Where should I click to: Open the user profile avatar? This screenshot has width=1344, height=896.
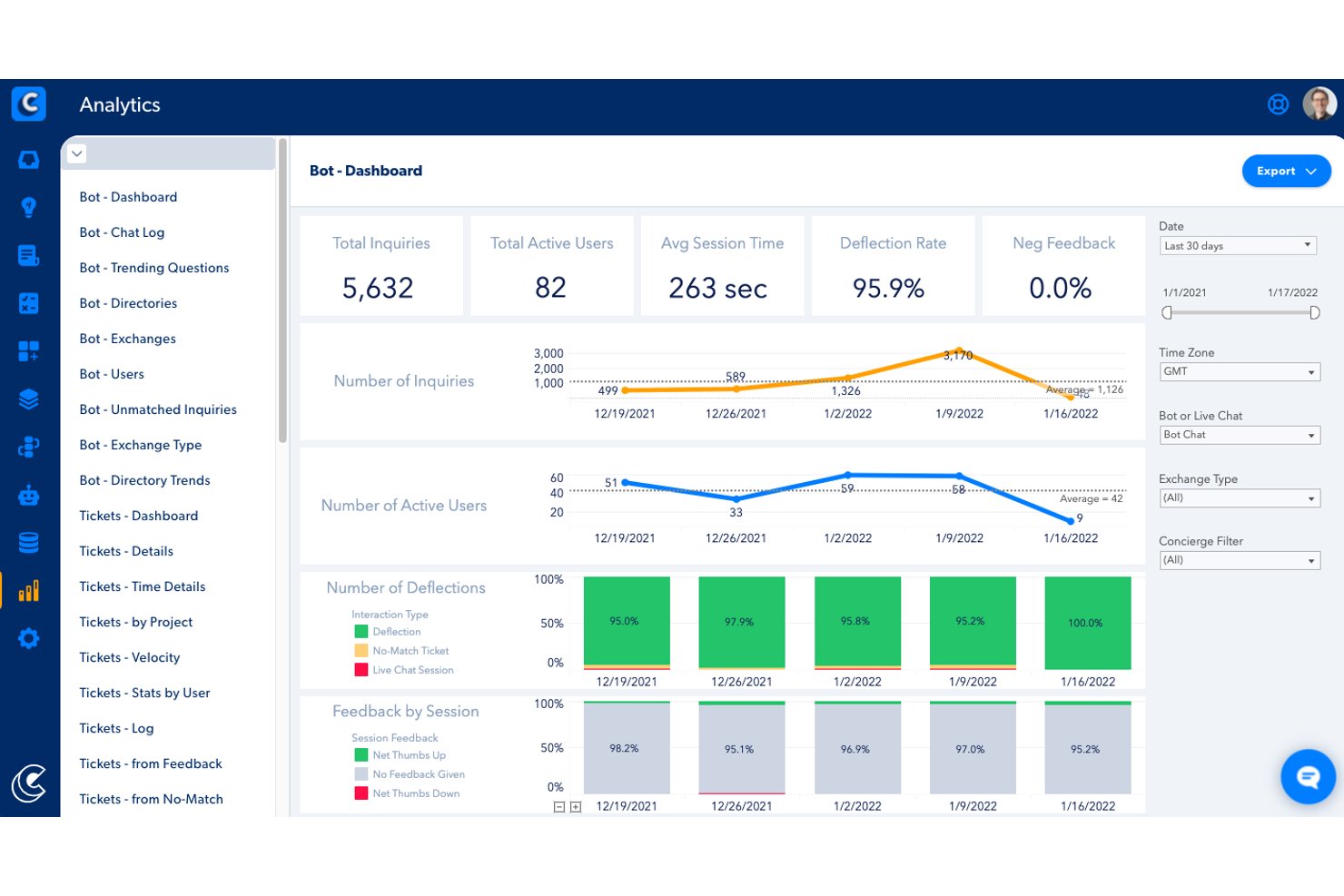point(1319,103)
